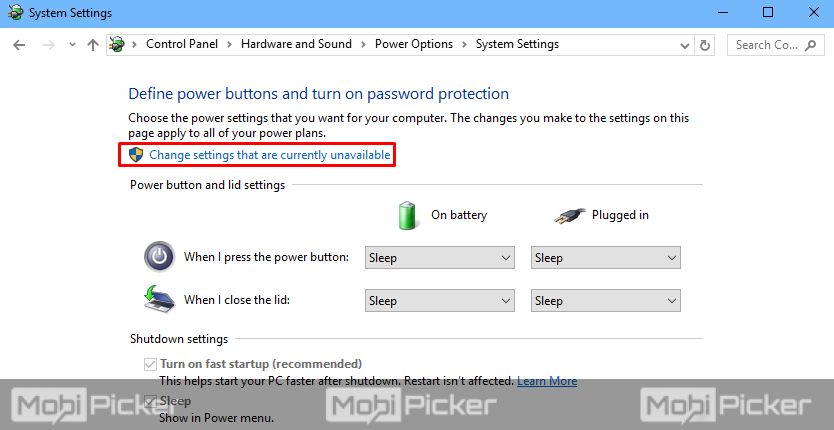Go to Hardware and Sound breadcrumb
Image resolution: width=834 pixels, height=430 pixels.
pyautogui.click(x=296, y=44)
